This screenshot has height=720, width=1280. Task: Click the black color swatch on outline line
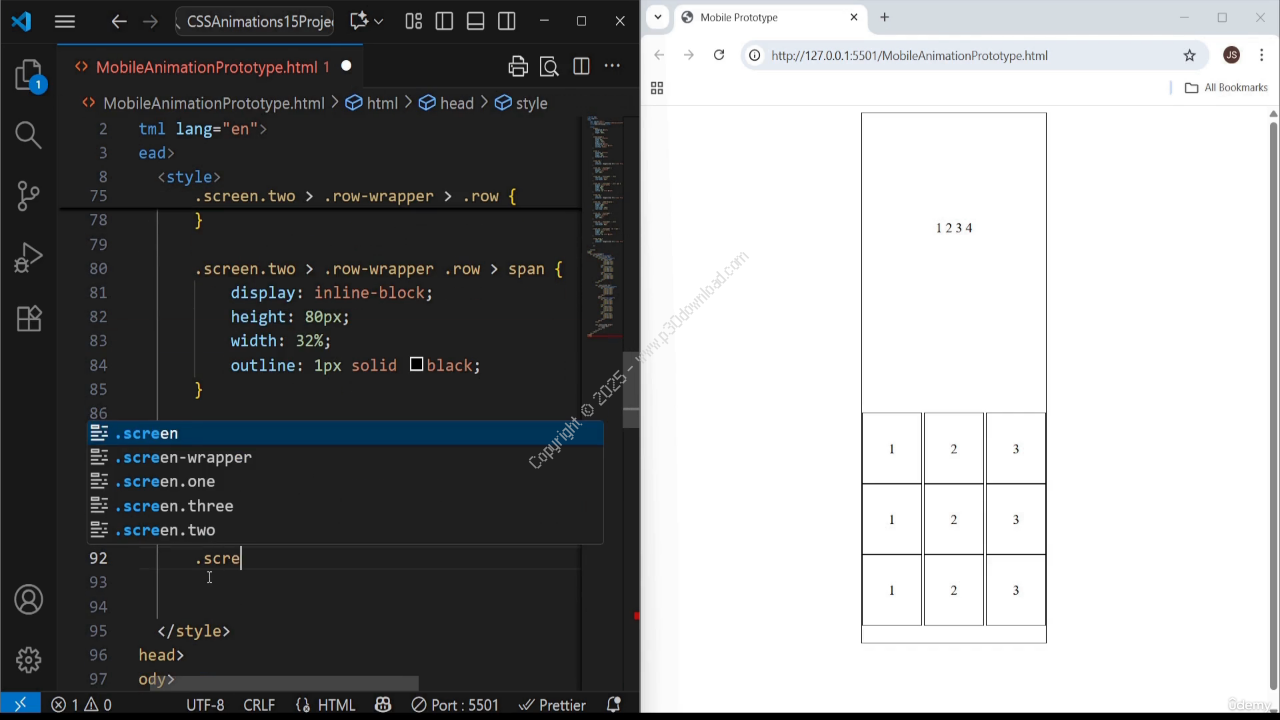tap(416, 365)
